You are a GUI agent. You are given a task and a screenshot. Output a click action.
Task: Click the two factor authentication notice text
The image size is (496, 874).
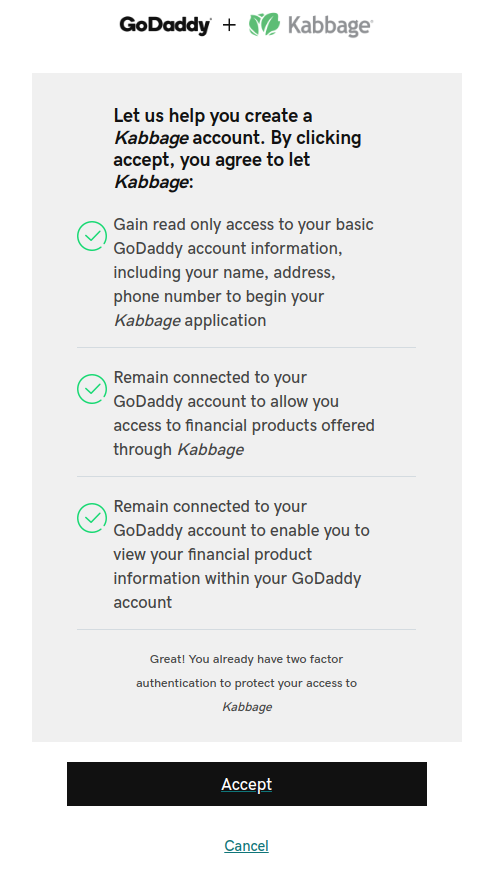coord(246,683)
